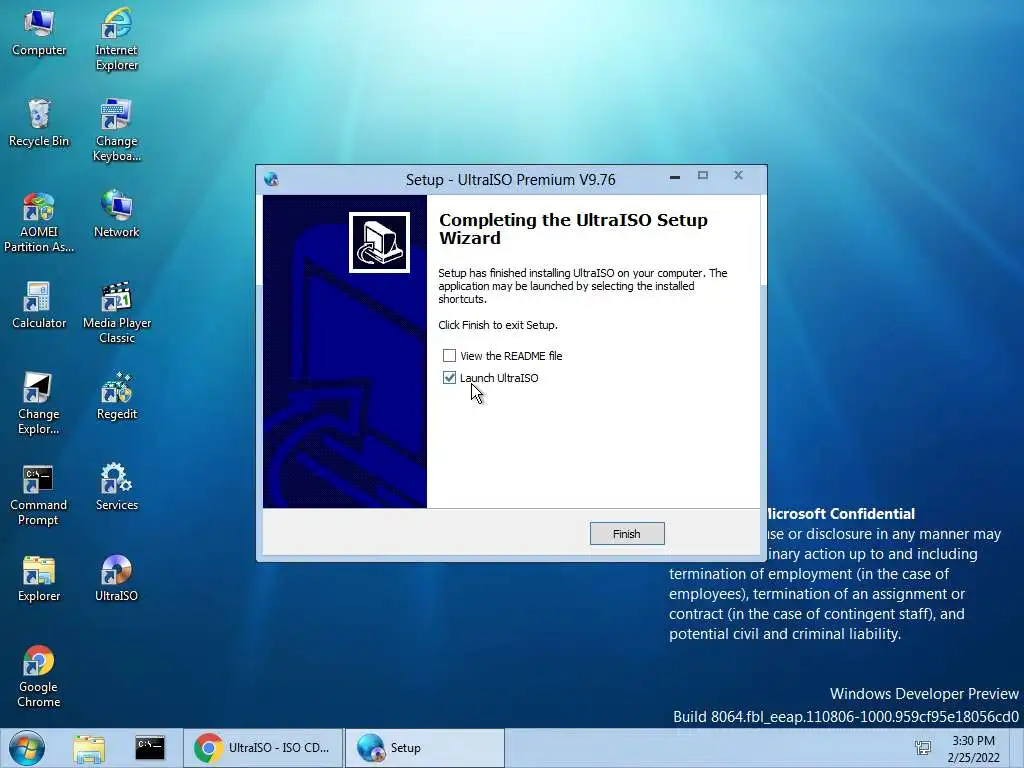The height and width of the screenshot is (768, 1024).
Task: Open the Computer desktop icon
Action: pyautogui.click(x=39, y=33)
